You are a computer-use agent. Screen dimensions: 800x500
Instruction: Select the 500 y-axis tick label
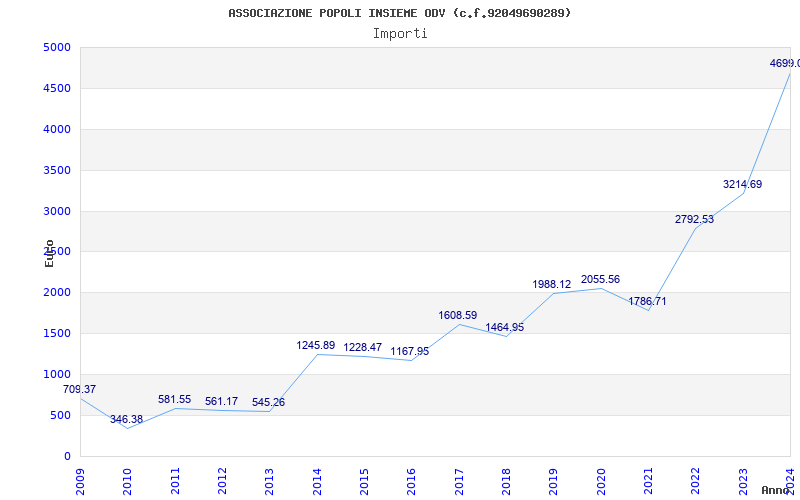coord(60,415)
